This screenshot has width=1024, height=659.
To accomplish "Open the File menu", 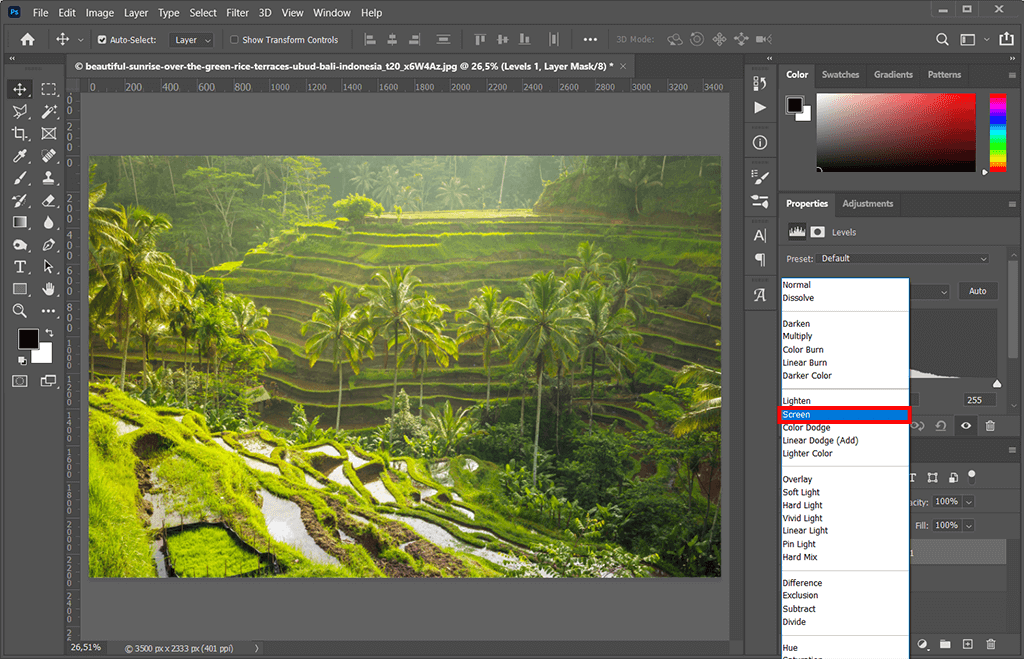I will 40,12.
